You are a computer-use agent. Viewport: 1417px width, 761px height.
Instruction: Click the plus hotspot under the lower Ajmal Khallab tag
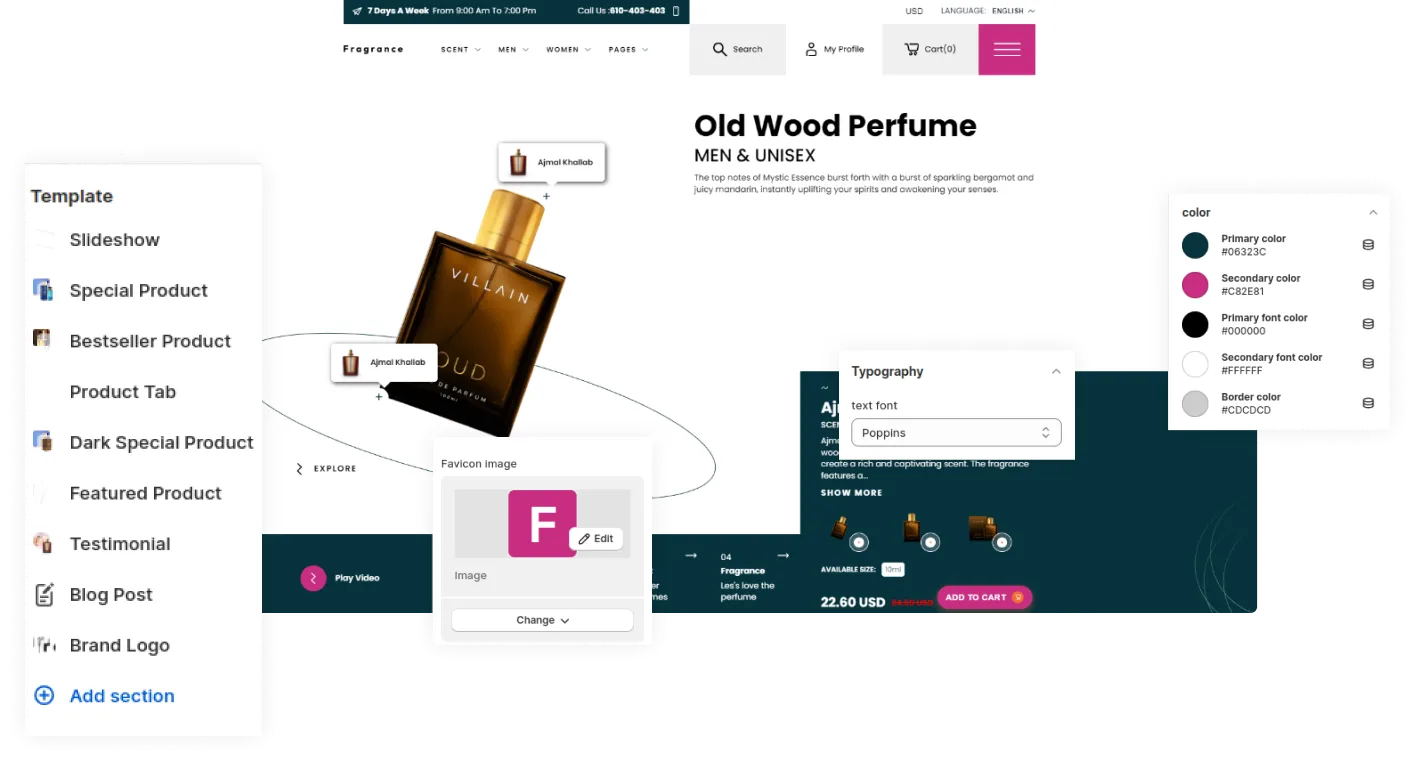379,397
